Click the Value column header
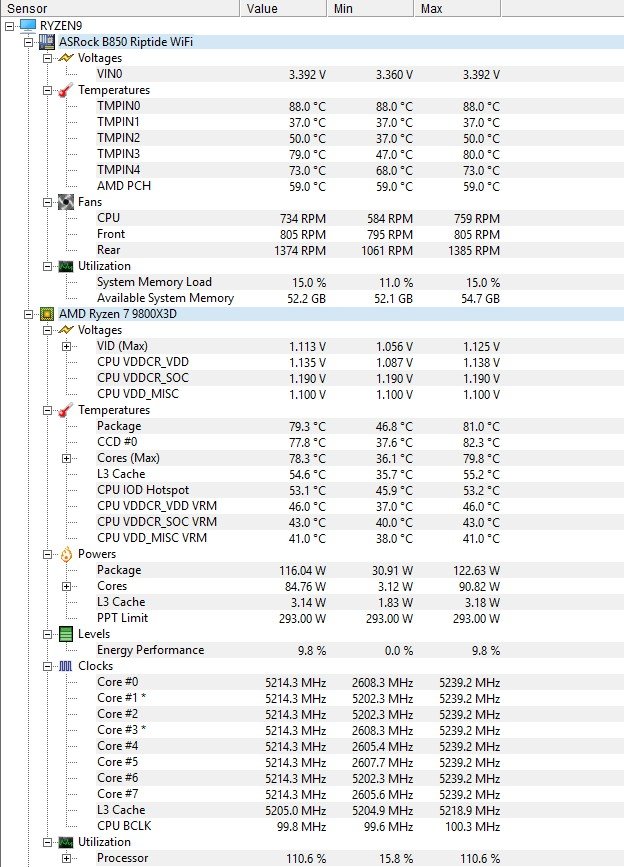This screenshot has height=867, width=624. tap(284, 8)
